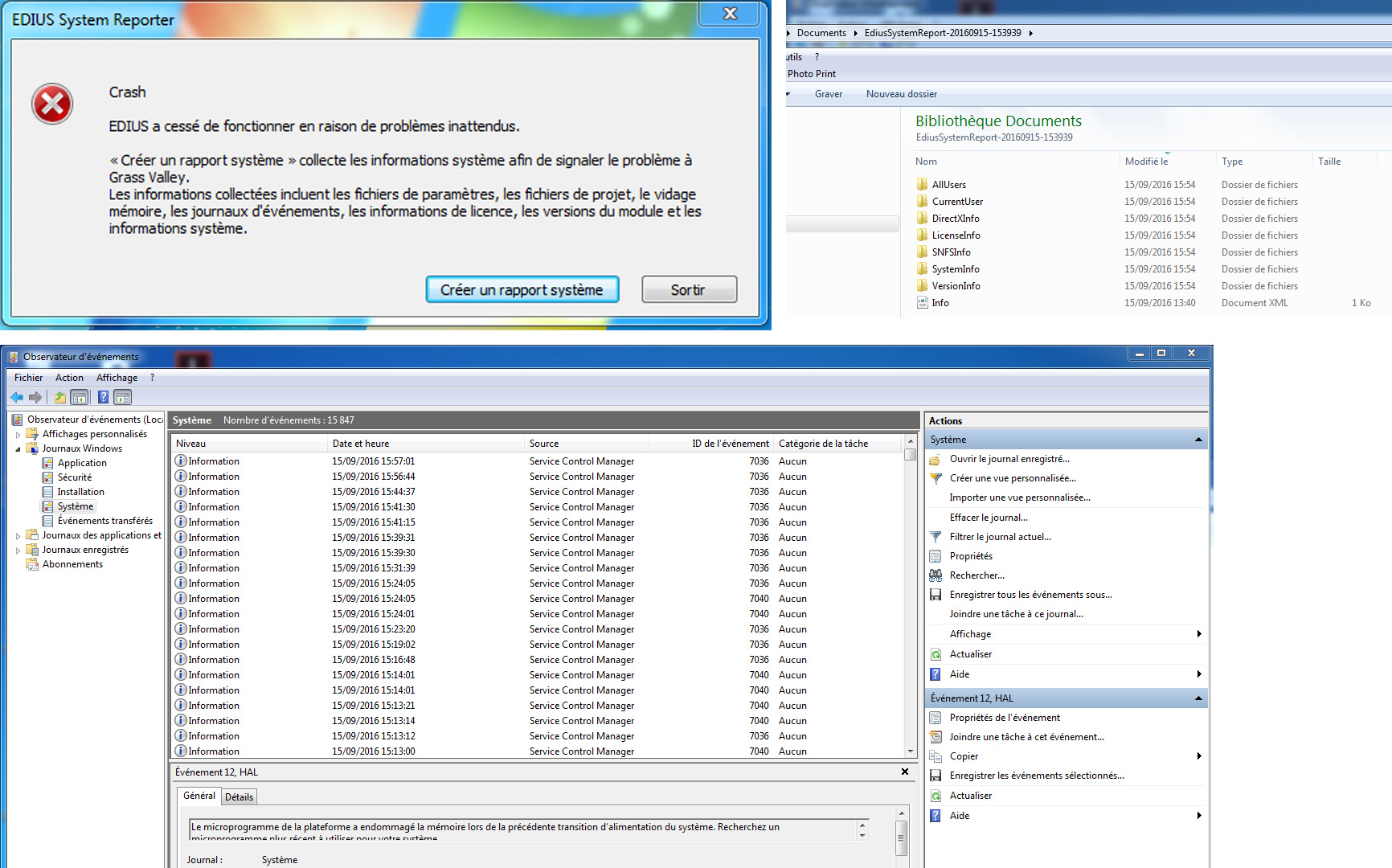Click the Ouvrir le journal enregistré folder icon

click(x=936, y=459)
